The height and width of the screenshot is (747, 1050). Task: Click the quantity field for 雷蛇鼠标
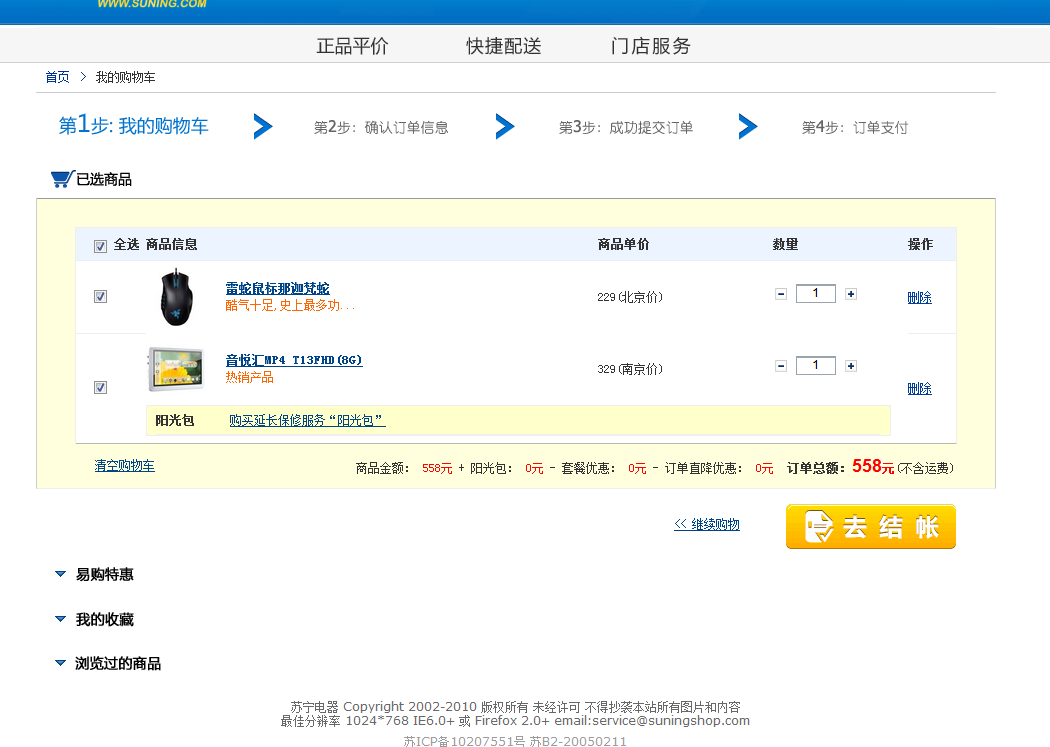coord(816,293)
